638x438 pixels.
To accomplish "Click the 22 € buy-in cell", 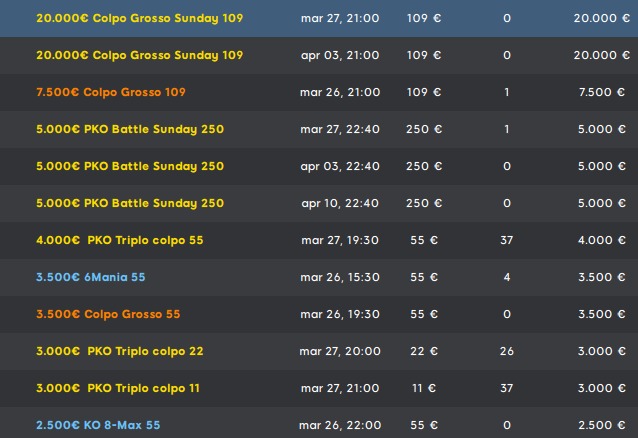I will [426, 351].
